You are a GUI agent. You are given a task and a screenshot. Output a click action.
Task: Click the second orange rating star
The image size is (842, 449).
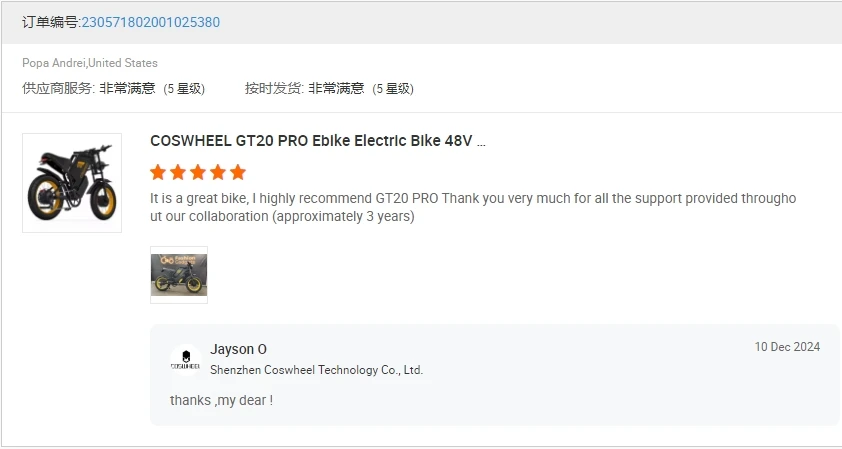pos(178,172)
